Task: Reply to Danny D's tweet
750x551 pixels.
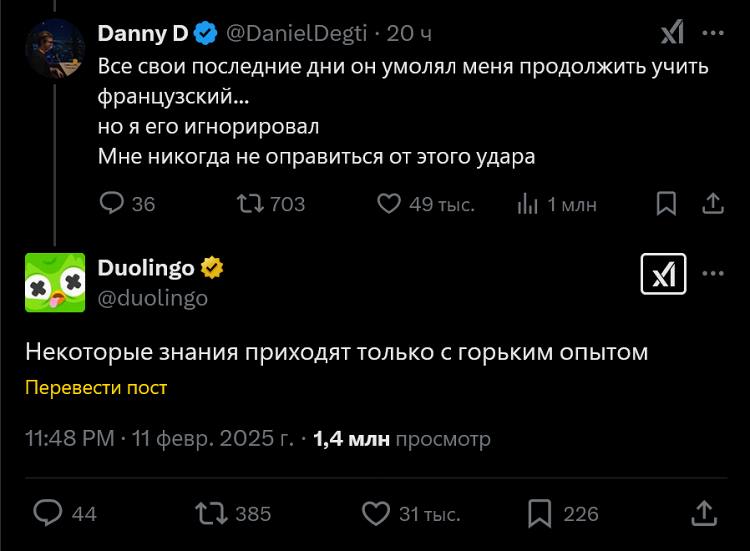Action: (112, 204)
